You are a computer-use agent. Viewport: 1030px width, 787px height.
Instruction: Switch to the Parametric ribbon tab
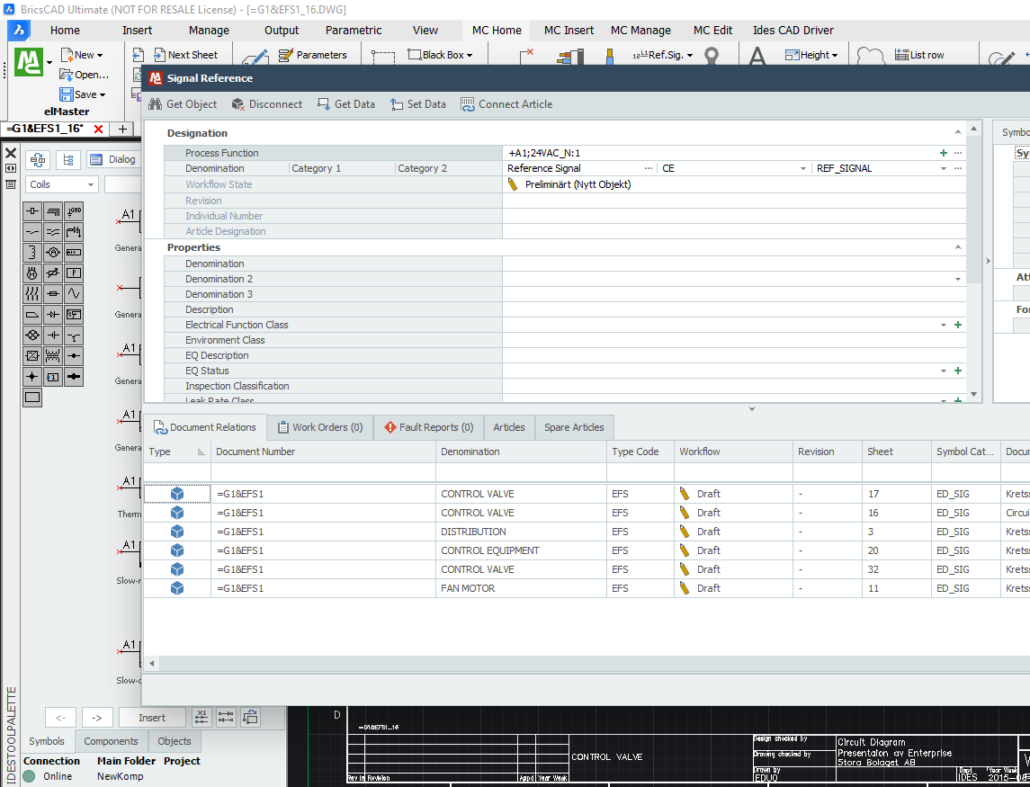point(353,30)
